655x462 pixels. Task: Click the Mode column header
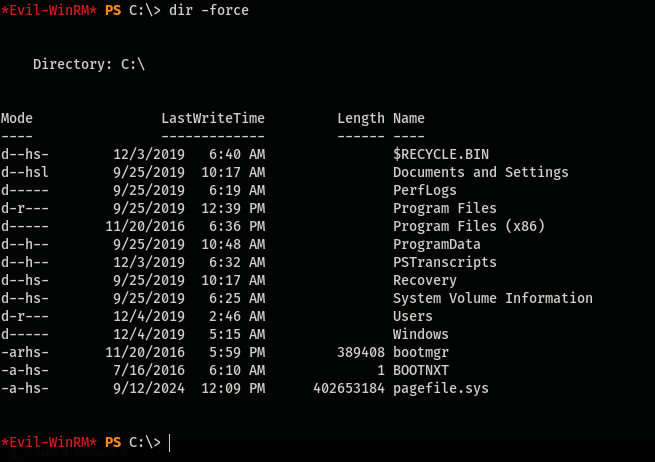17,119
